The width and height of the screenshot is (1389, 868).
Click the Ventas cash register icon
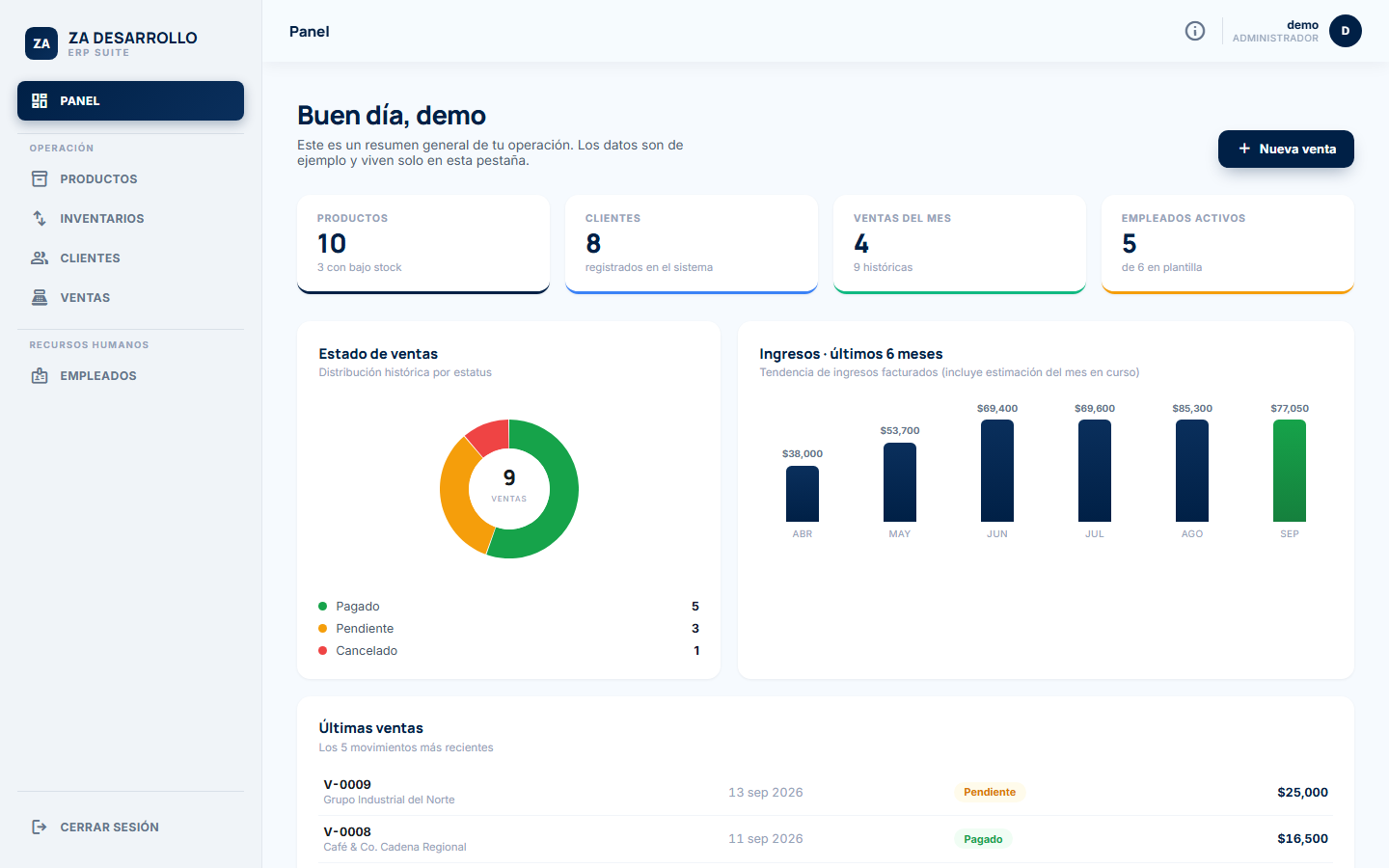(x=40, y=297)
